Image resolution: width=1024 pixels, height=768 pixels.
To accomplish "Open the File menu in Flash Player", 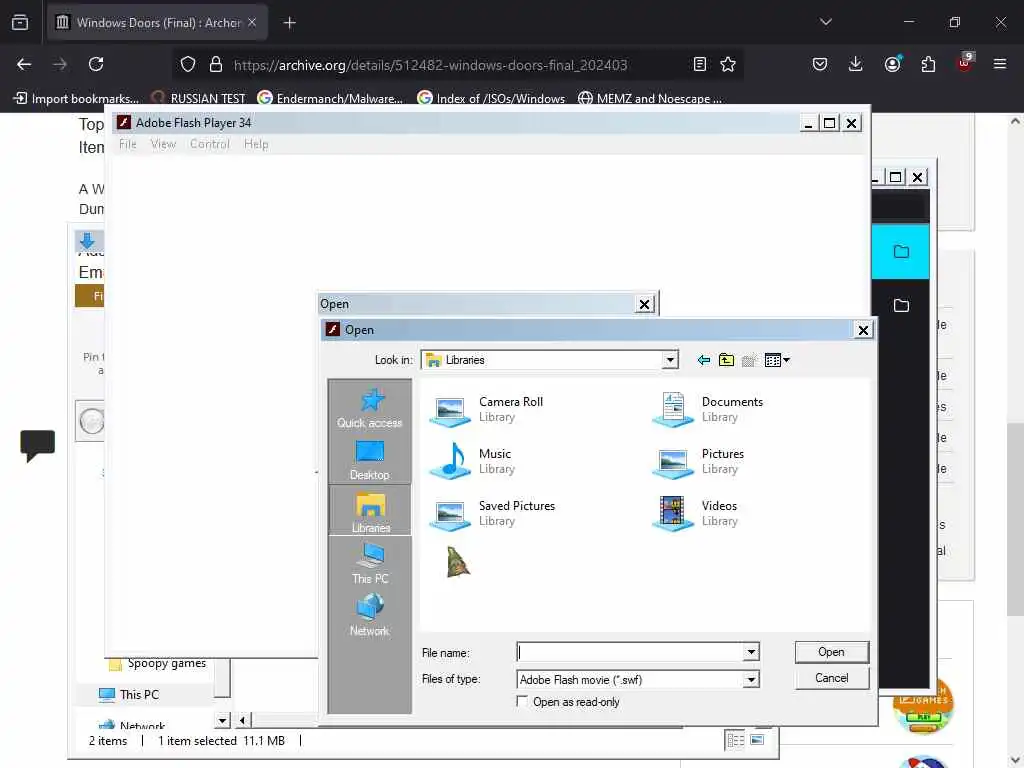I will tap(127, 144).
